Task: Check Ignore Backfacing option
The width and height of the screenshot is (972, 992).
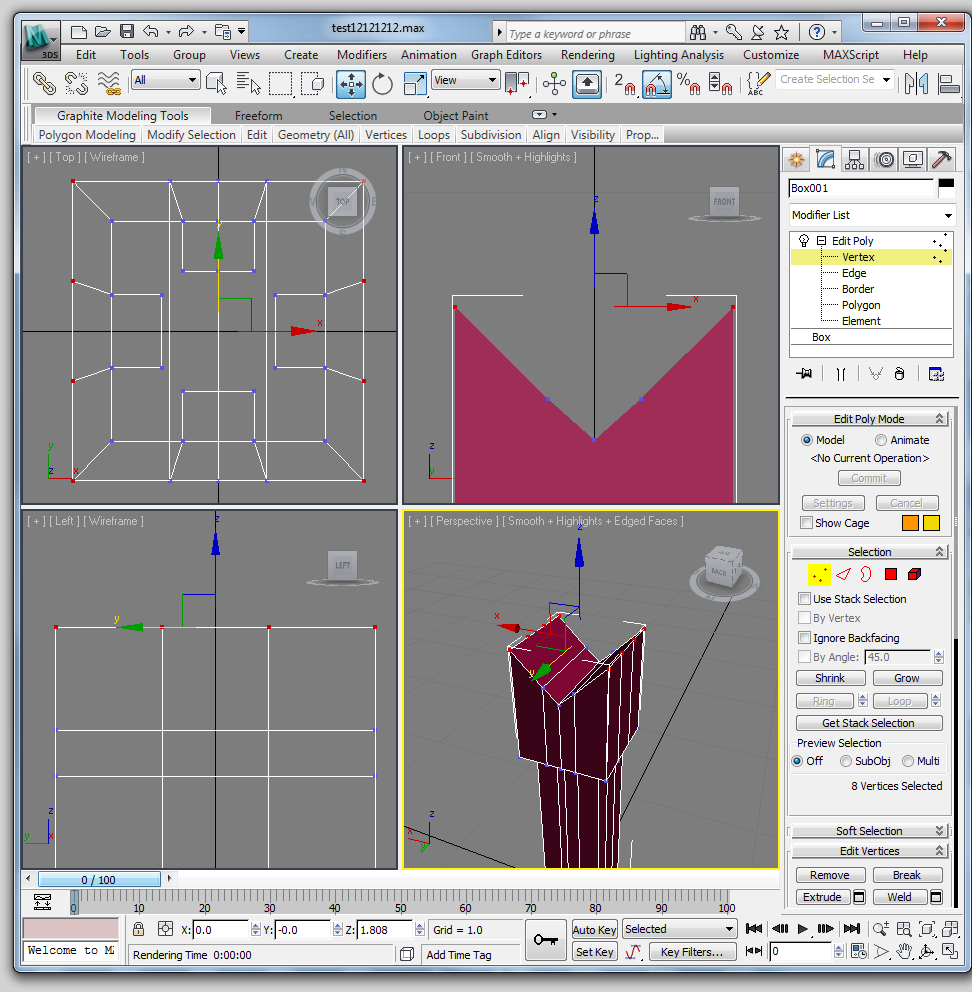Action: pyautogui.click(x=806, y=638)
